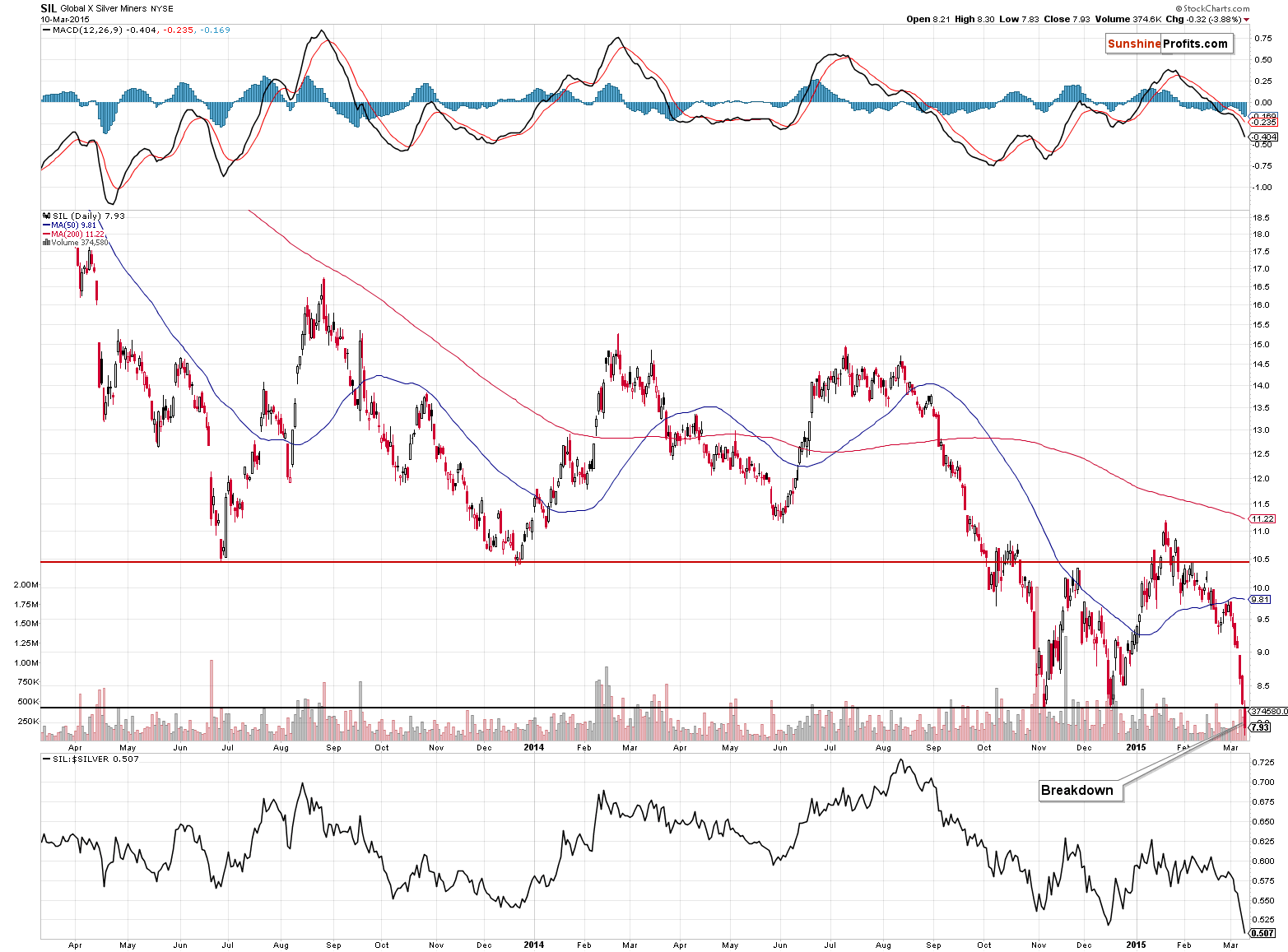The width and height of the screenshot is (1288, 952).
Task: Click the 0.75 MACD axis label
Action: (x=1262, y=38)
